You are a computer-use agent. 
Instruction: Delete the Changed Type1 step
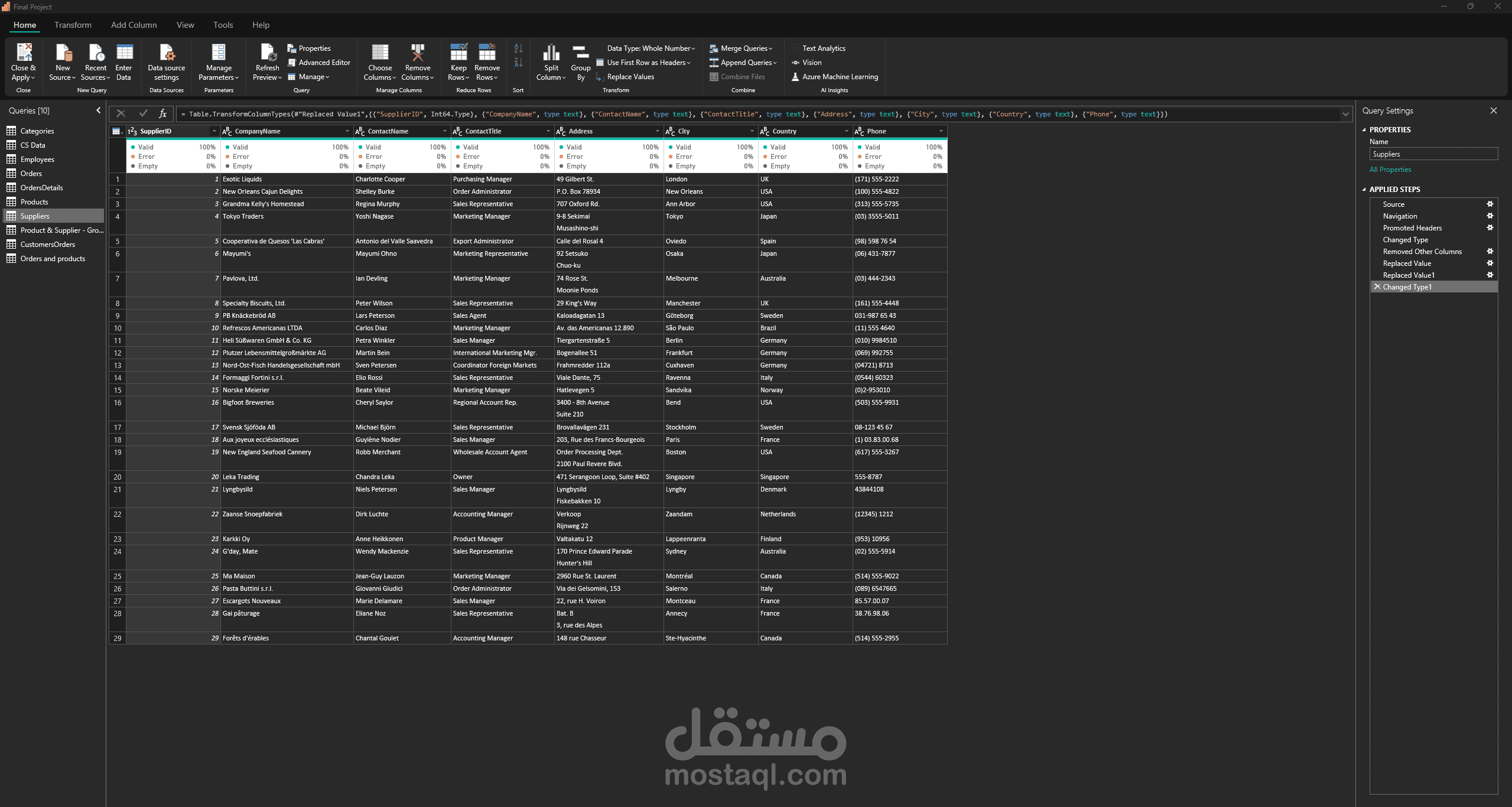[x=1377, y=287]
